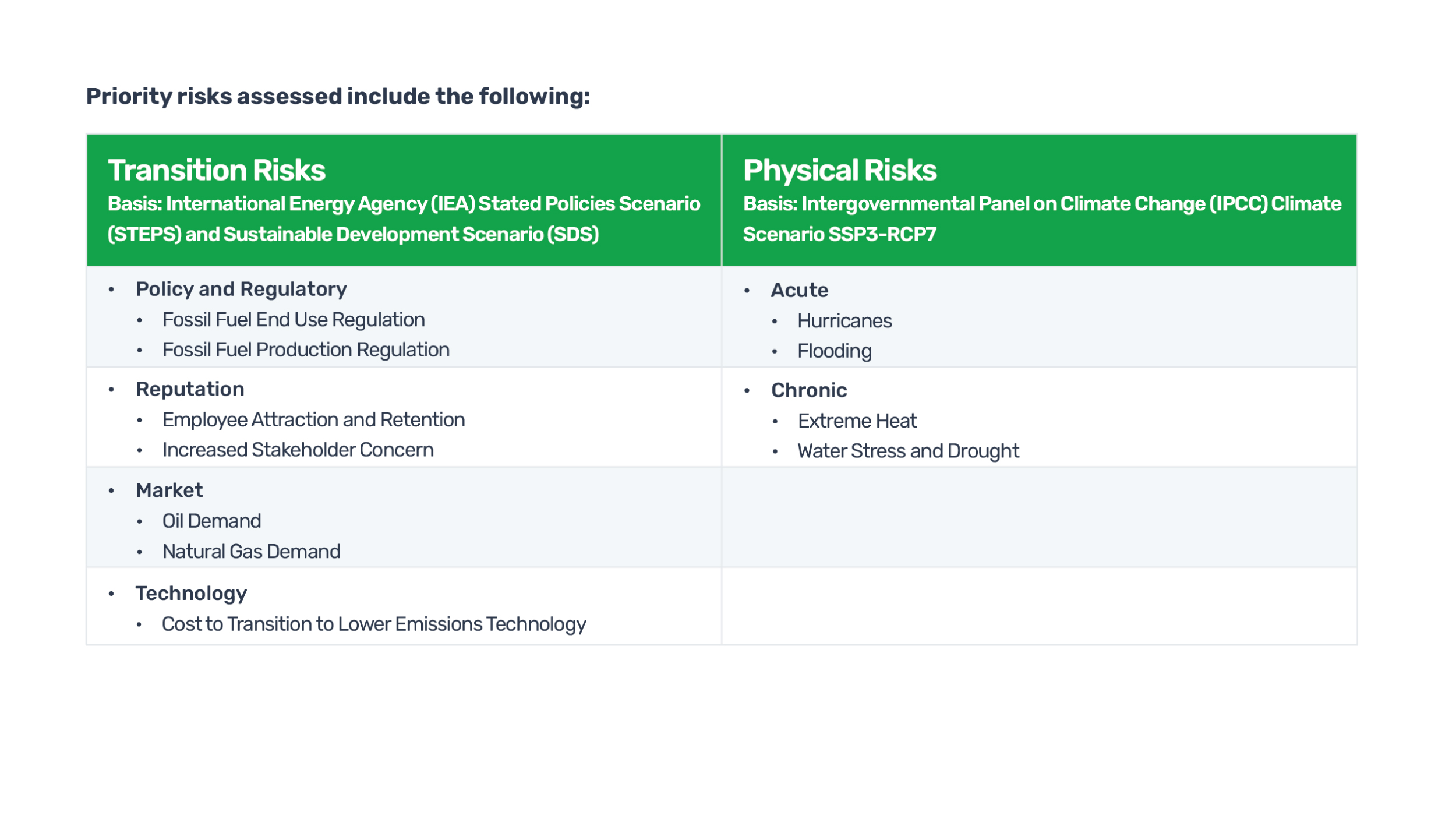Click Water Stress and Drought

point(908,451)
